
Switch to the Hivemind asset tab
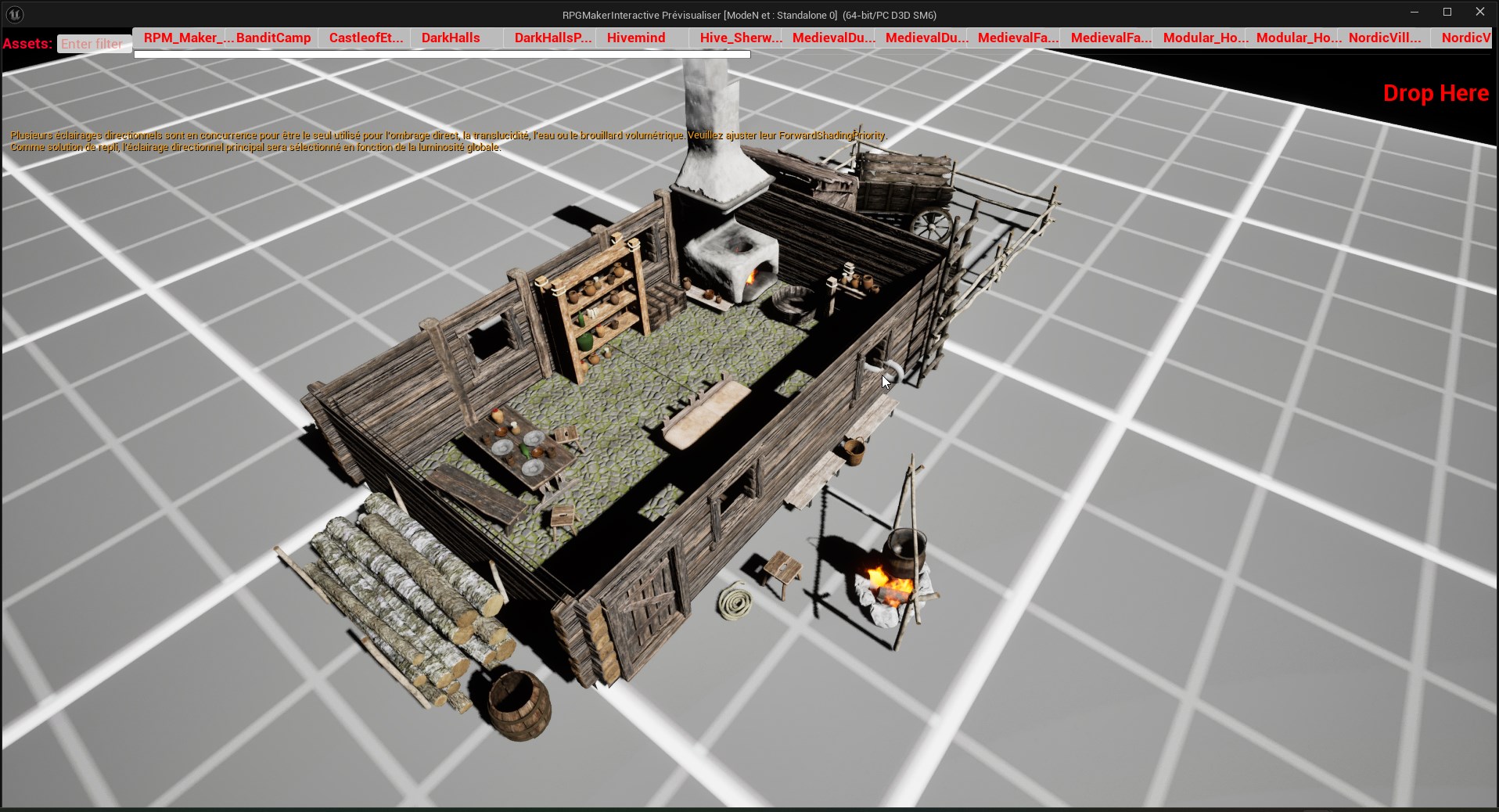643,38
